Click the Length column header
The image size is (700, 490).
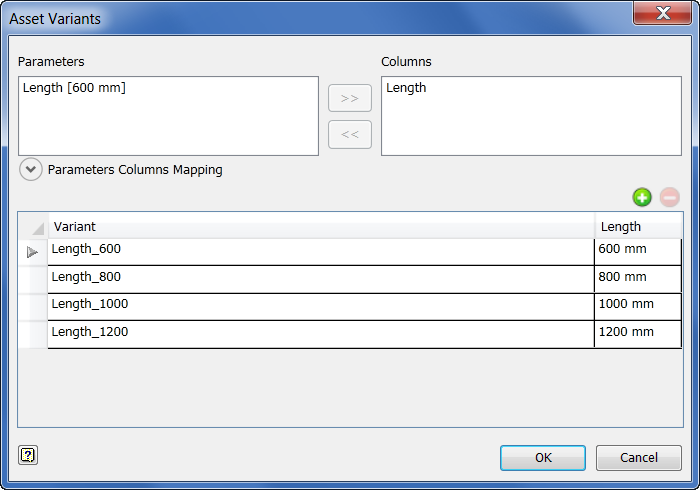coord(638,227)
